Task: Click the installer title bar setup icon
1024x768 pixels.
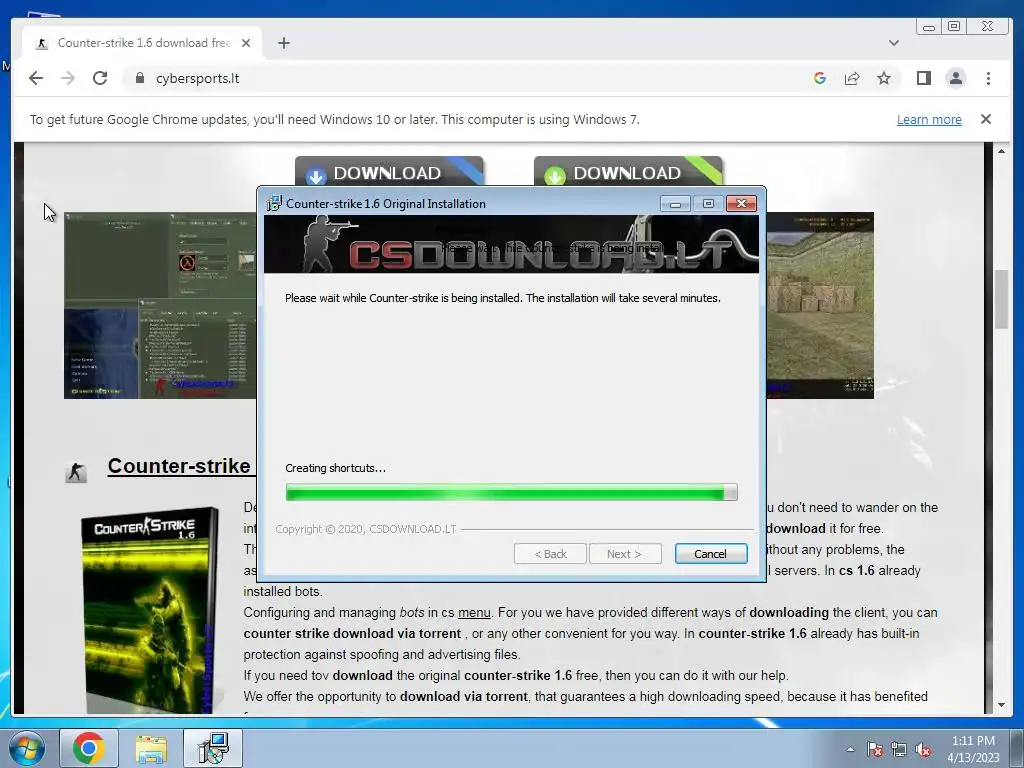Action: 274,203
